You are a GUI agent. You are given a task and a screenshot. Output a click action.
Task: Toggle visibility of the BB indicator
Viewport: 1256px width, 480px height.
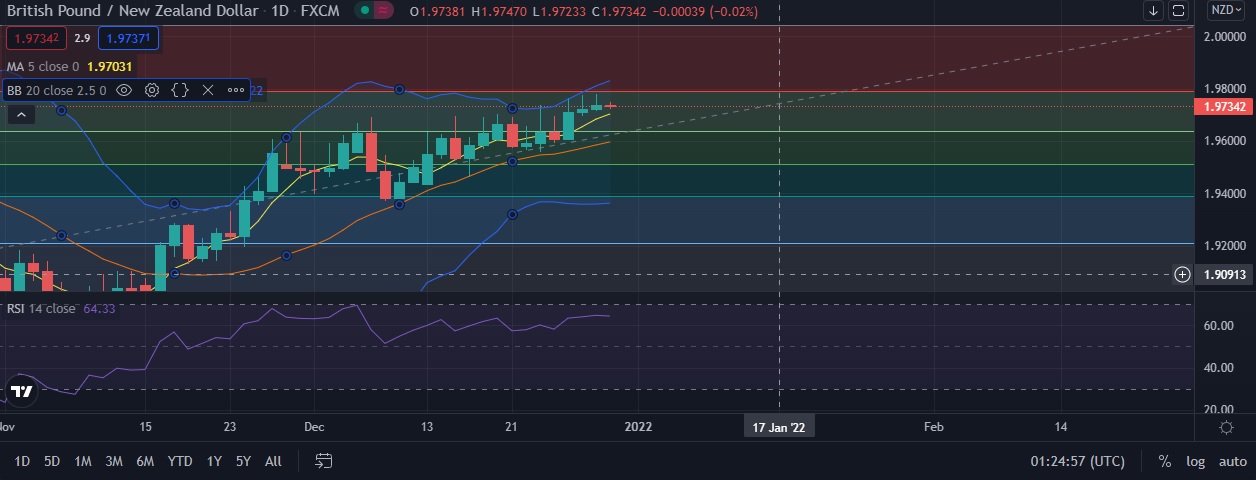click(124, 90)
